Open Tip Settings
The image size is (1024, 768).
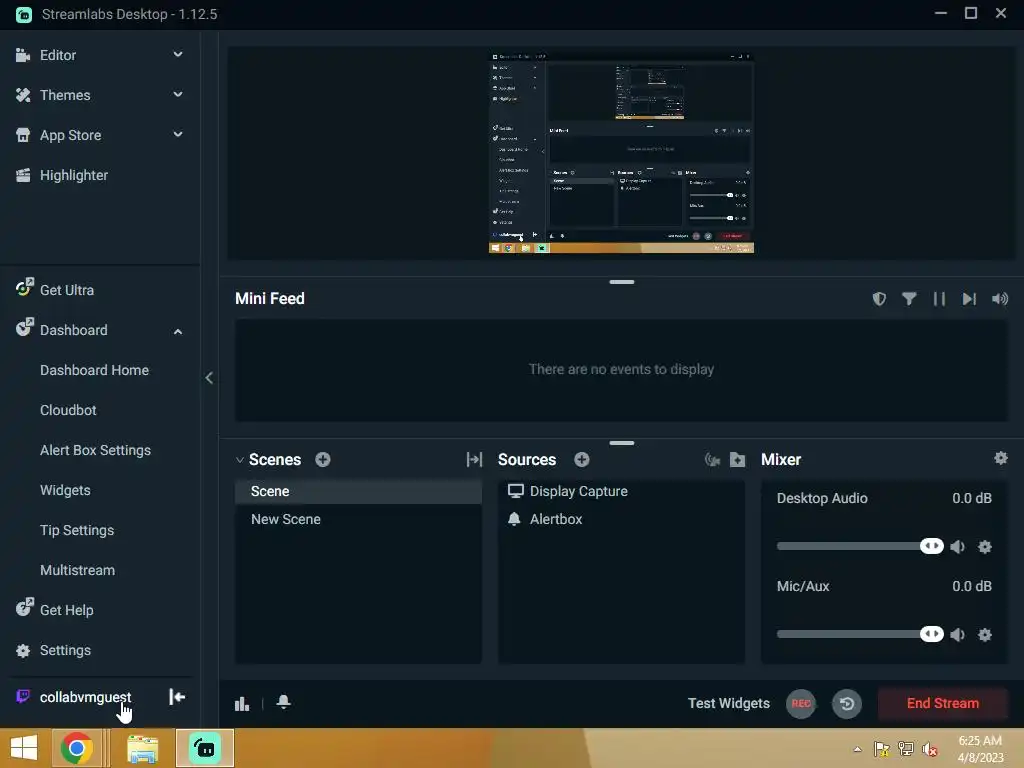[x=77, y=530]
